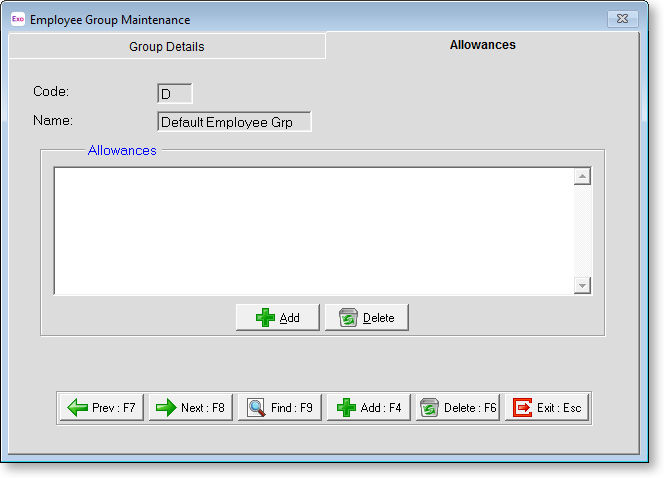Viewport: 664px width, 478px height.
Task: Click the Name field showing Default Employee Grp
Action: [234, 122]
